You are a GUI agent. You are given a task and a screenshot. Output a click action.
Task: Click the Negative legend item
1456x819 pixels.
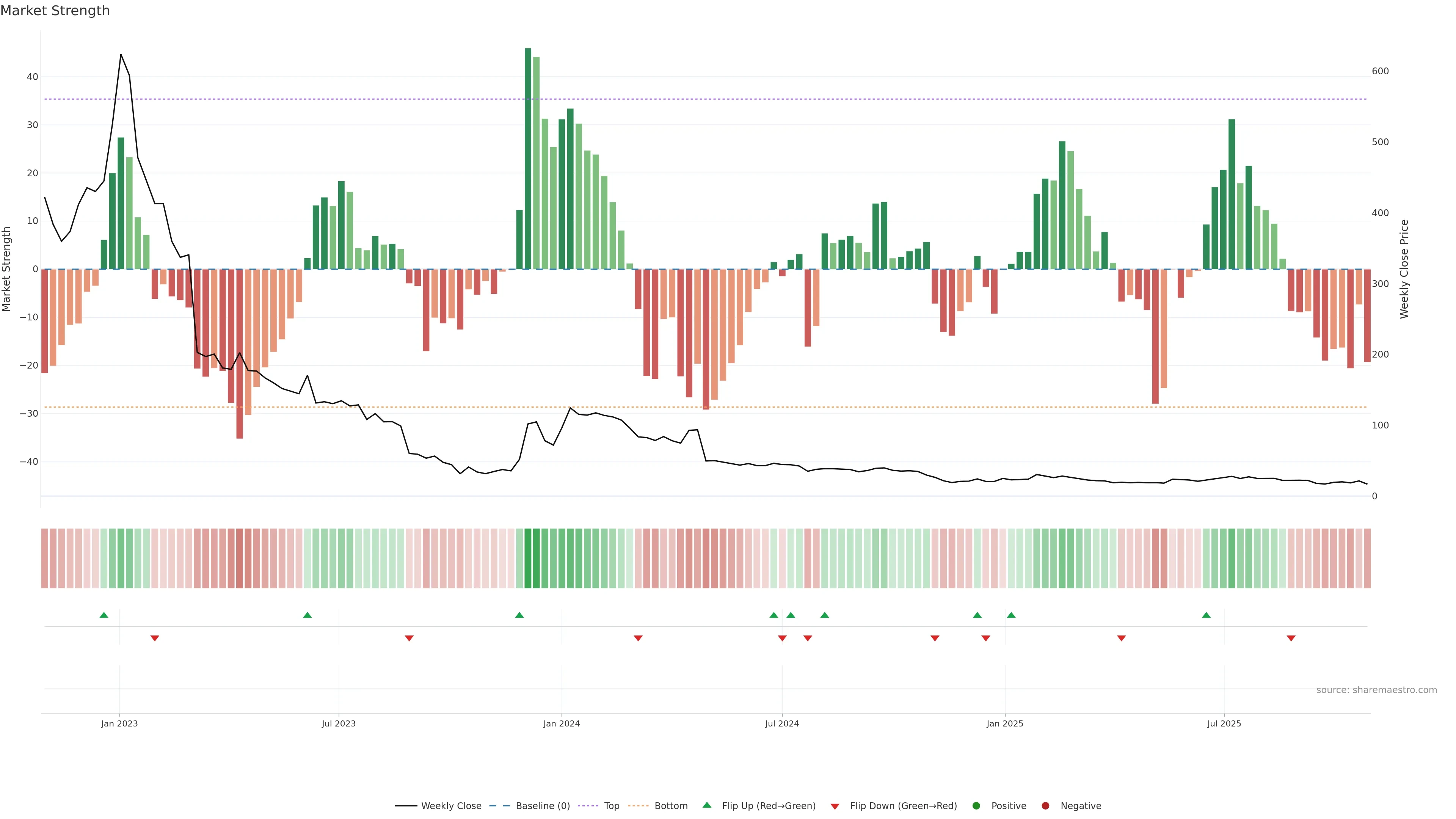click(x=1080, y=806)
